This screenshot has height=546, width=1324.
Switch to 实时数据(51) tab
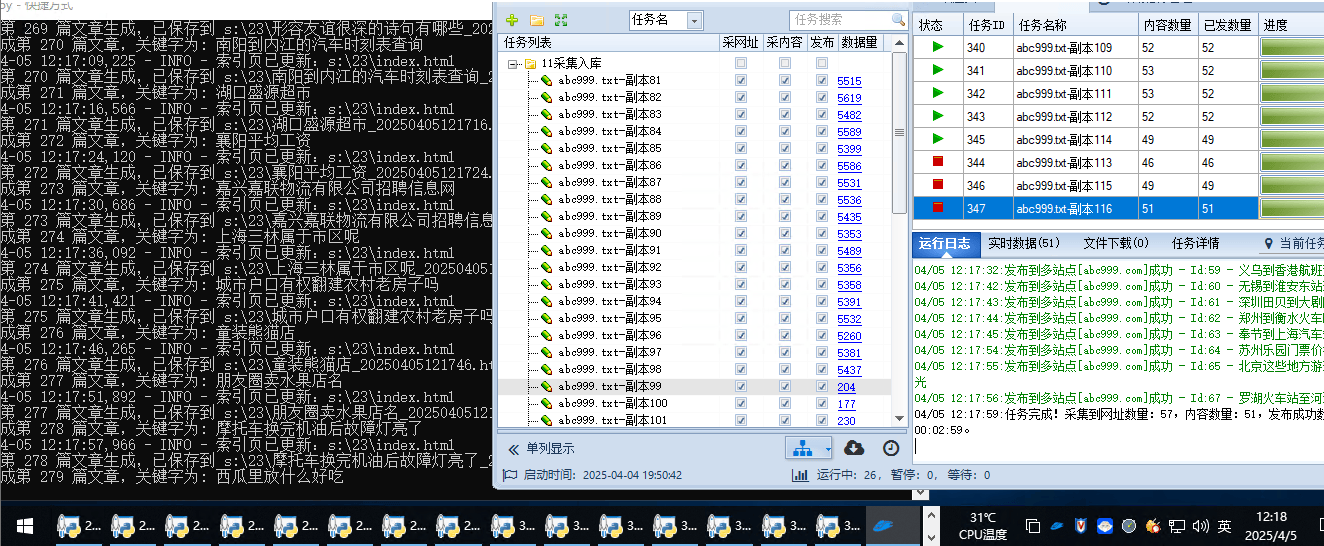[x=1024, y=243]
